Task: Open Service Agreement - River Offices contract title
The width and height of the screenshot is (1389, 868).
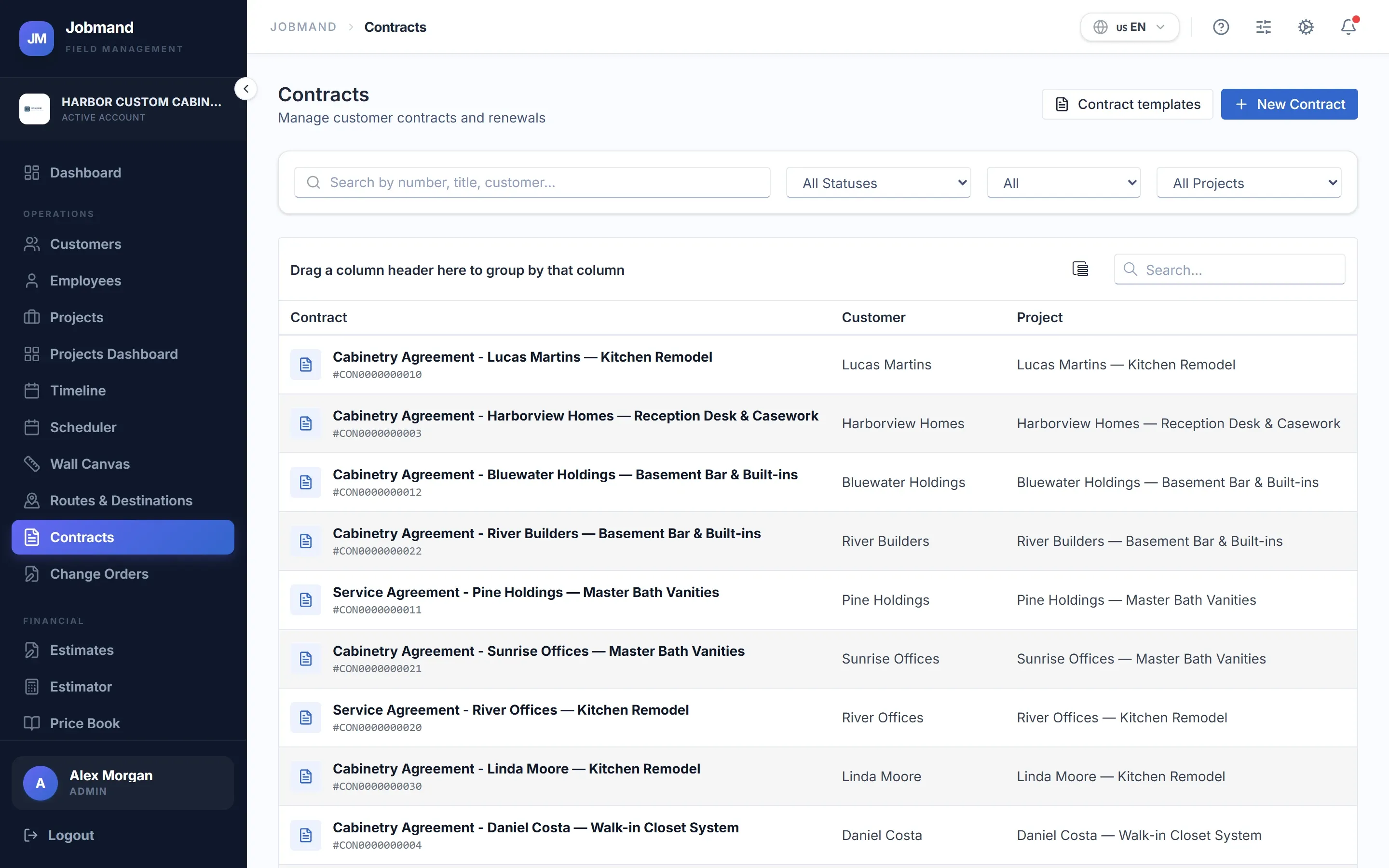Action: click(511, 710)
